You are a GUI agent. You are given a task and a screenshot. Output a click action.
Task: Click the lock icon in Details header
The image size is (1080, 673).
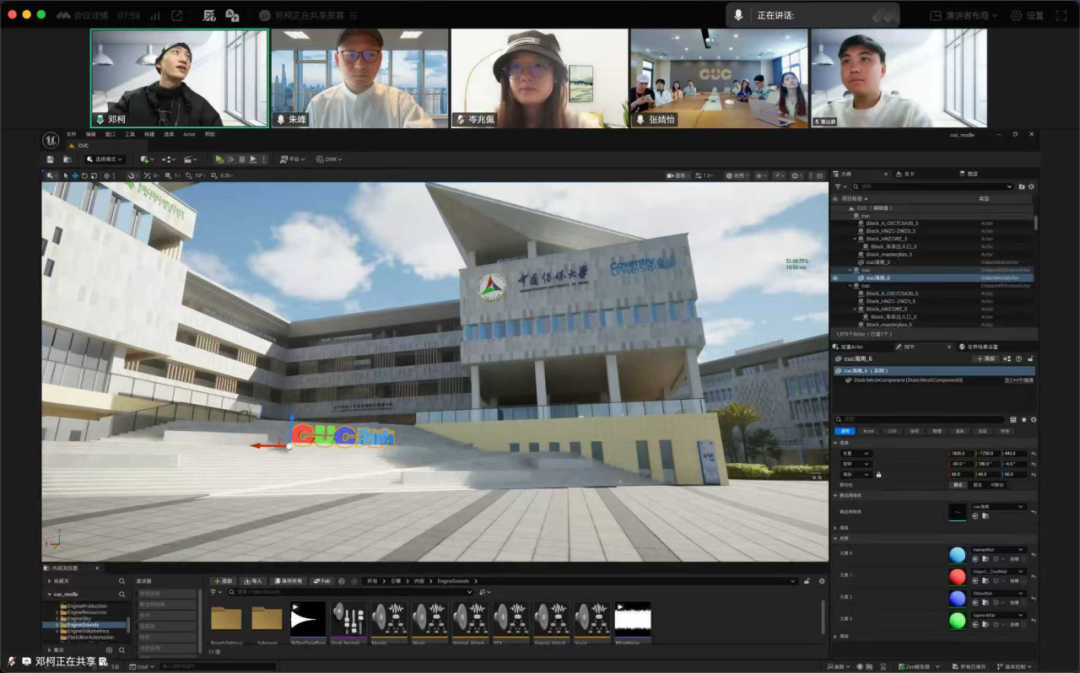click(1031, 359)
